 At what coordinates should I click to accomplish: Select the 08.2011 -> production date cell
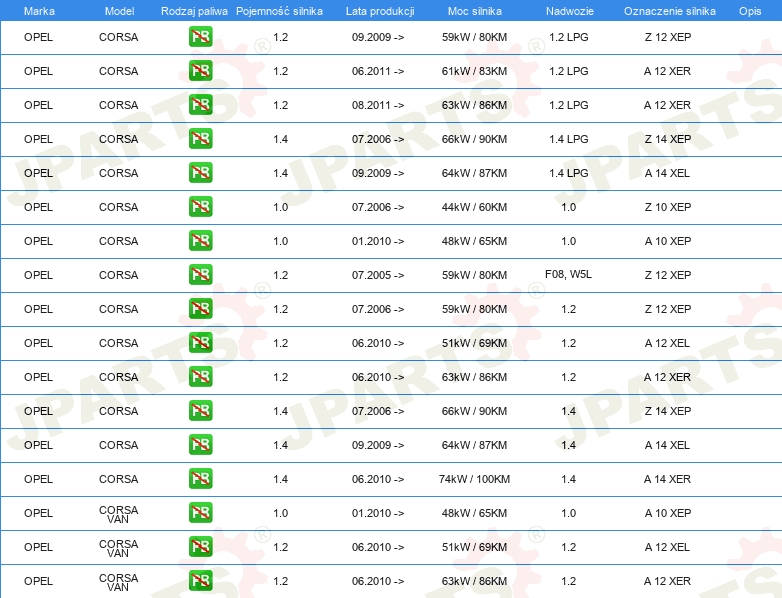[378, 105]
